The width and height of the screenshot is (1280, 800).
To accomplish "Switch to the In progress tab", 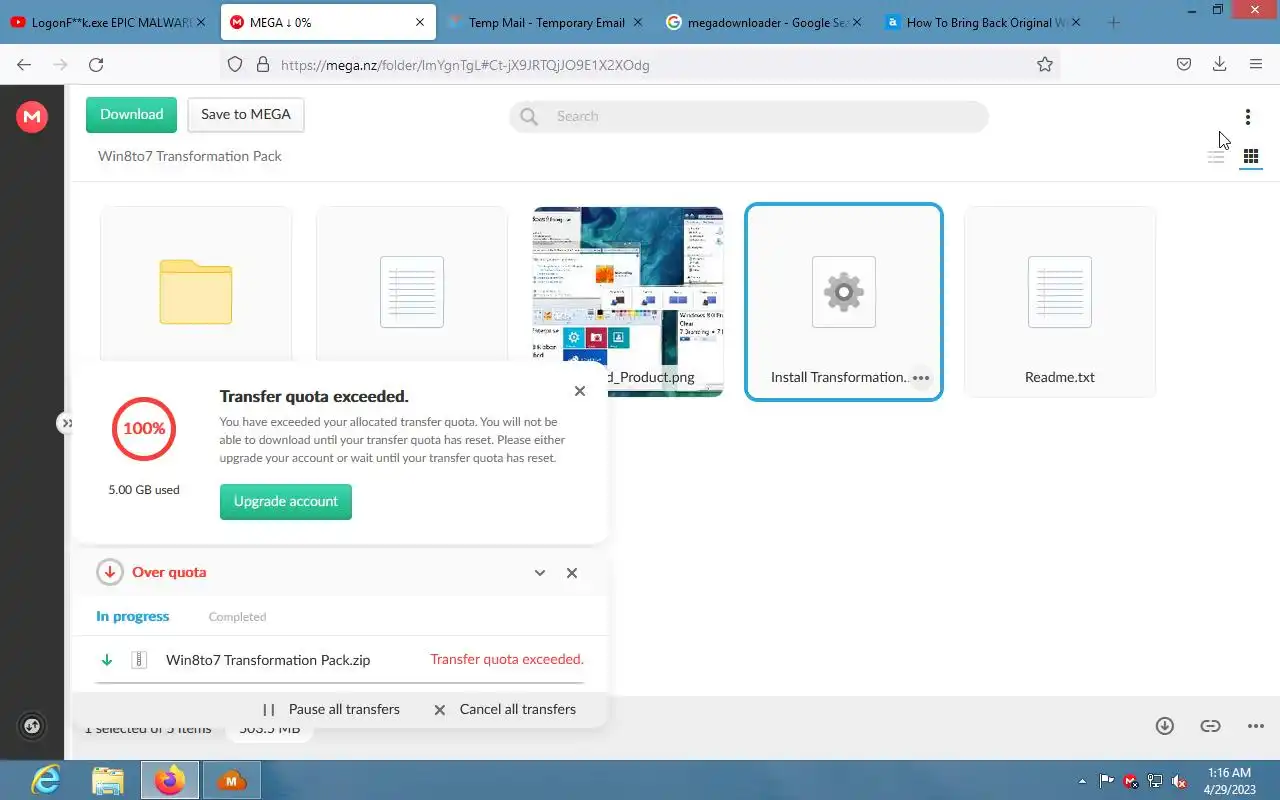I will coord(133,616).
